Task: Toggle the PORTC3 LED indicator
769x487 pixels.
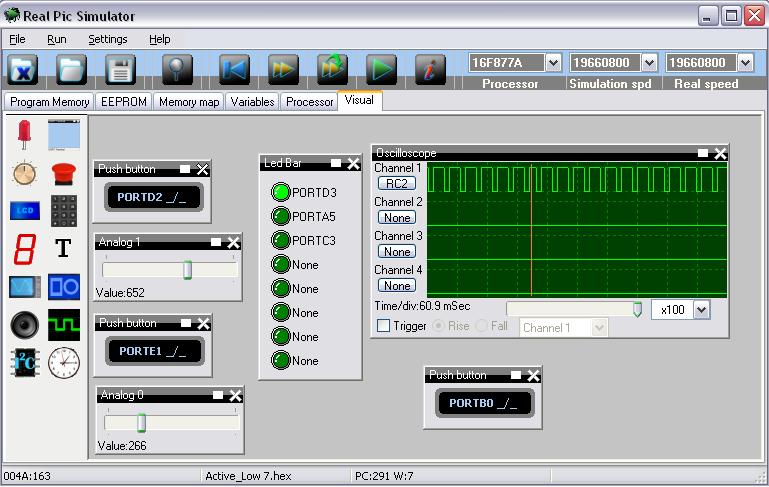Action: pyautogui.click(x=281, y=240)
